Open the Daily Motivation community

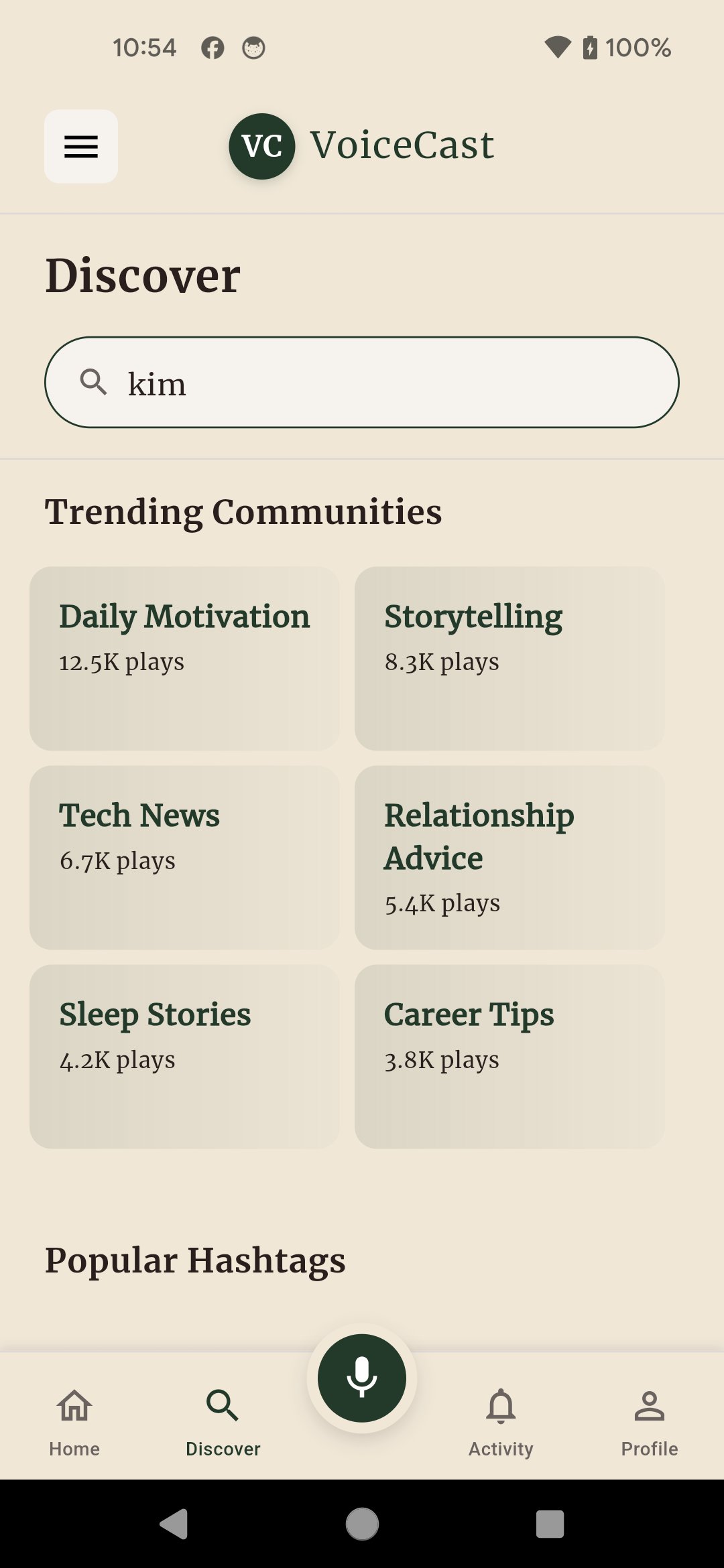pos(184,658)
